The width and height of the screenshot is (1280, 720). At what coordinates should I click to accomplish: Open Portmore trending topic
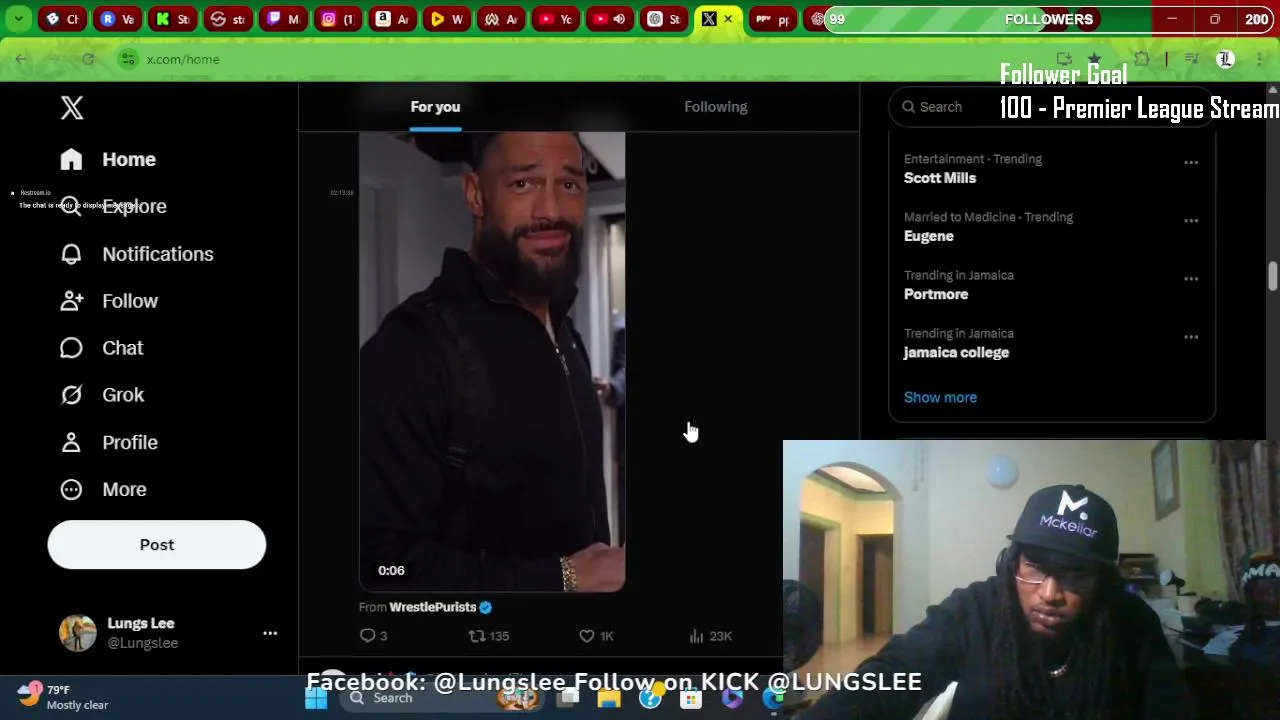(936, 294)
